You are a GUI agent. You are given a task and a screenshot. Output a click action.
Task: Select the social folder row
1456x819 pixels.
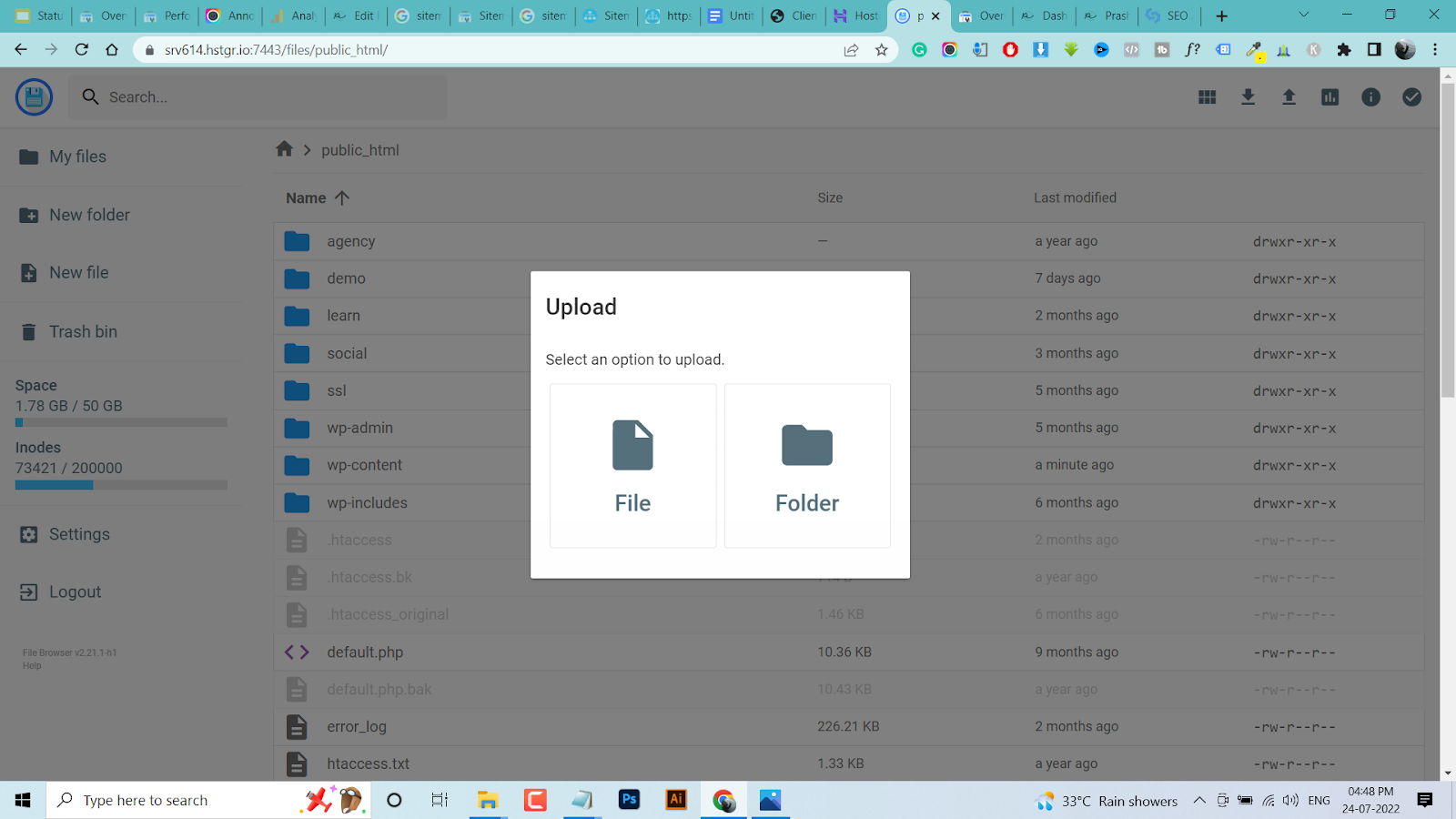coord(849,353)
